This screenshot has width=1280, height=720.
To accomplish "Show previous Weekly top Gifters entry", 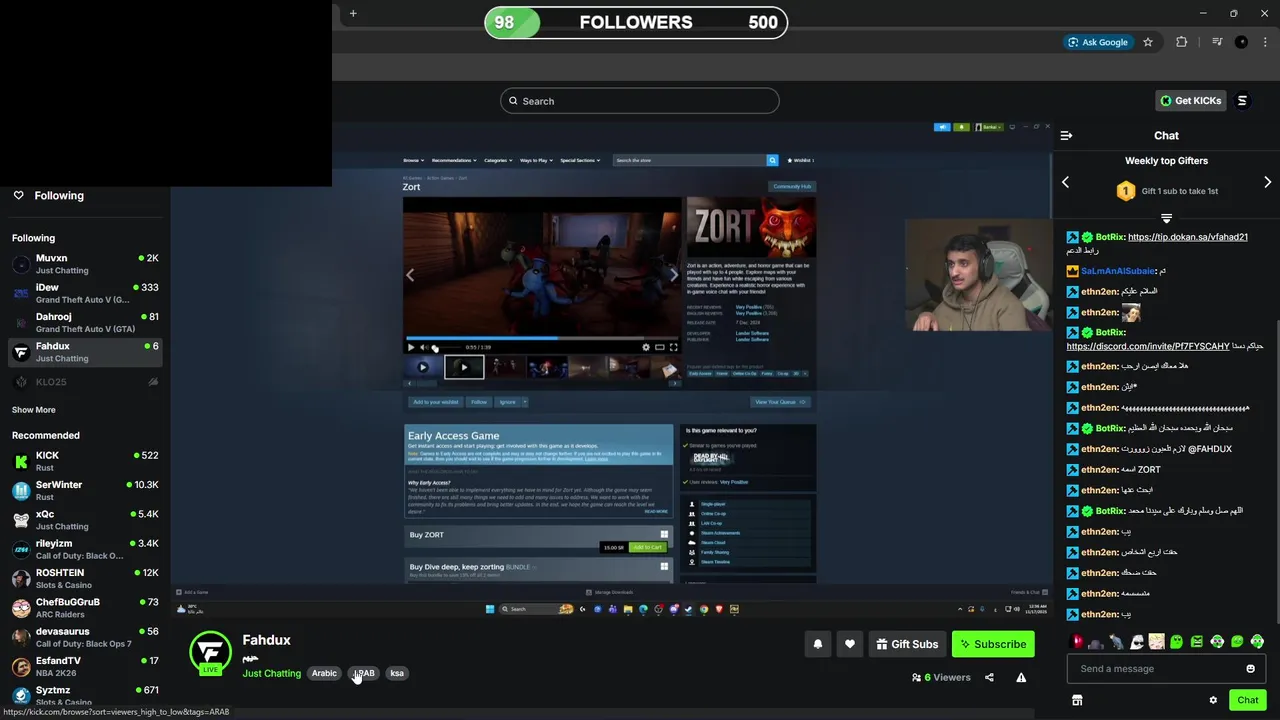I will click(1065, 182).
